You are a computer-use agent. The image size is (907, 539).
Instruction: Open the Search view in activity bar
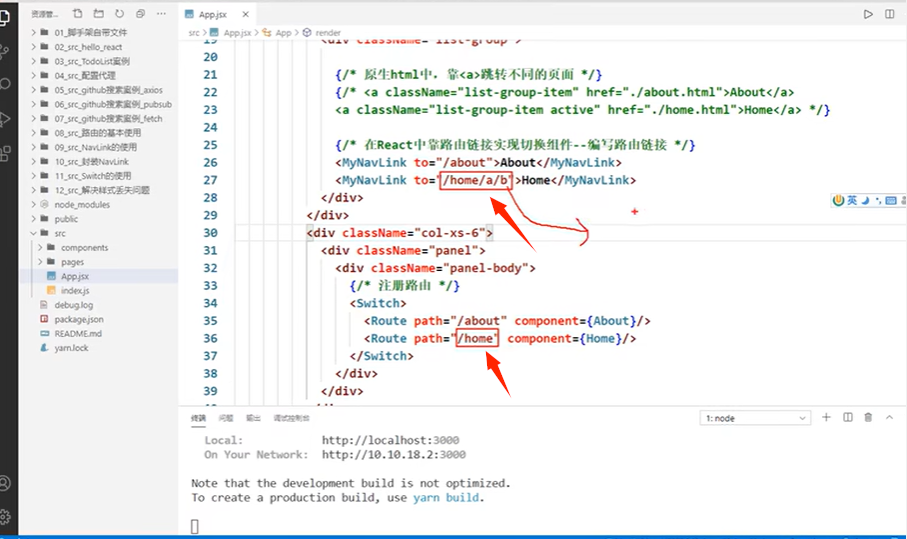[x=5, y=84]
